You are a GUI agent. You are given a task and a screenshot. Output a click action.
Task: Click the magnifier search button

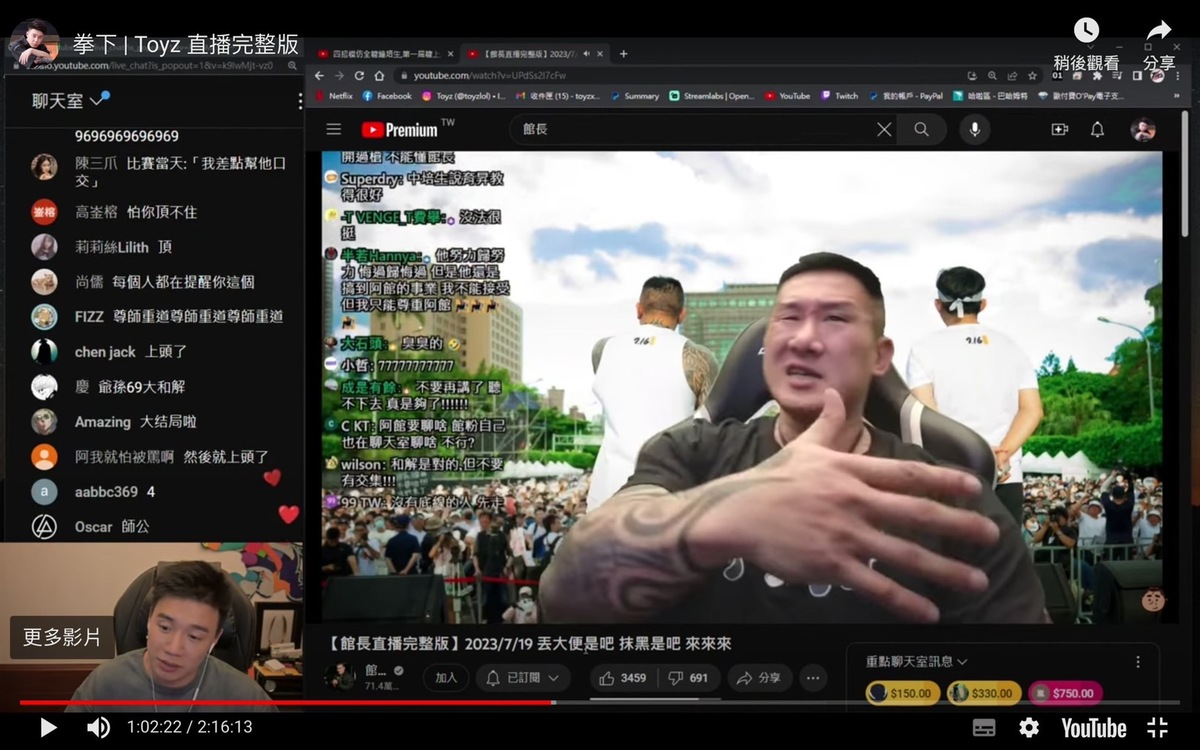921,129
